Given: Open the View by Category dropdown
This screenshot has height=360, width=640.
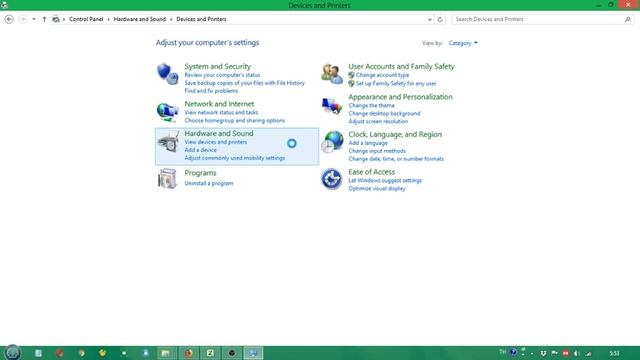Looking at the screenshot, I should (463, 43).
